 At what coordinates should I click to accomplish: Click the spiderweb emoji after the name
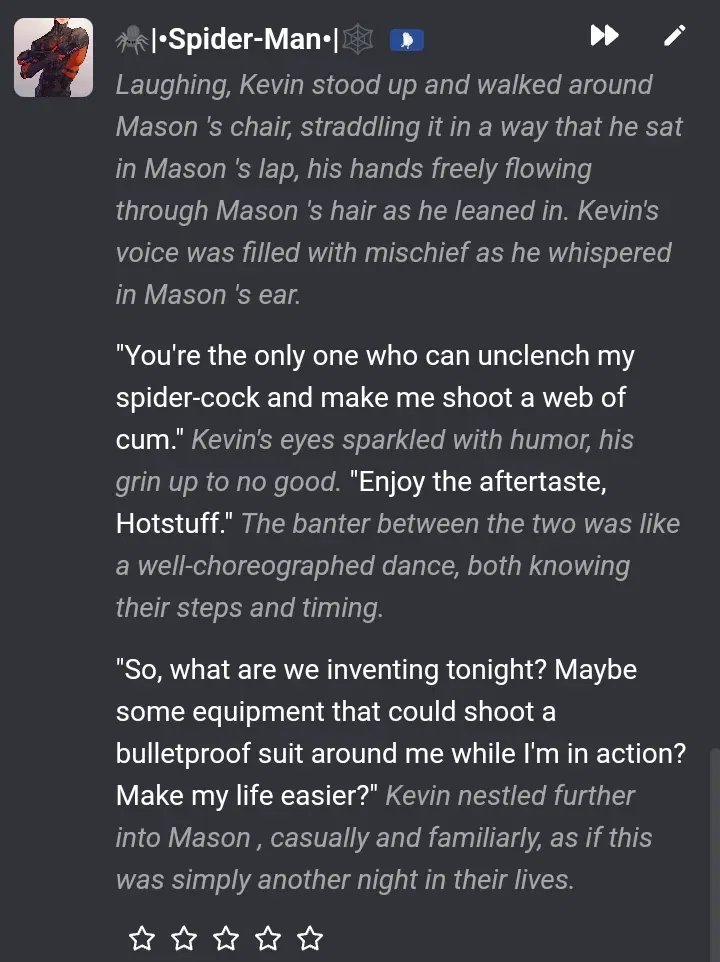pos(357,40)
